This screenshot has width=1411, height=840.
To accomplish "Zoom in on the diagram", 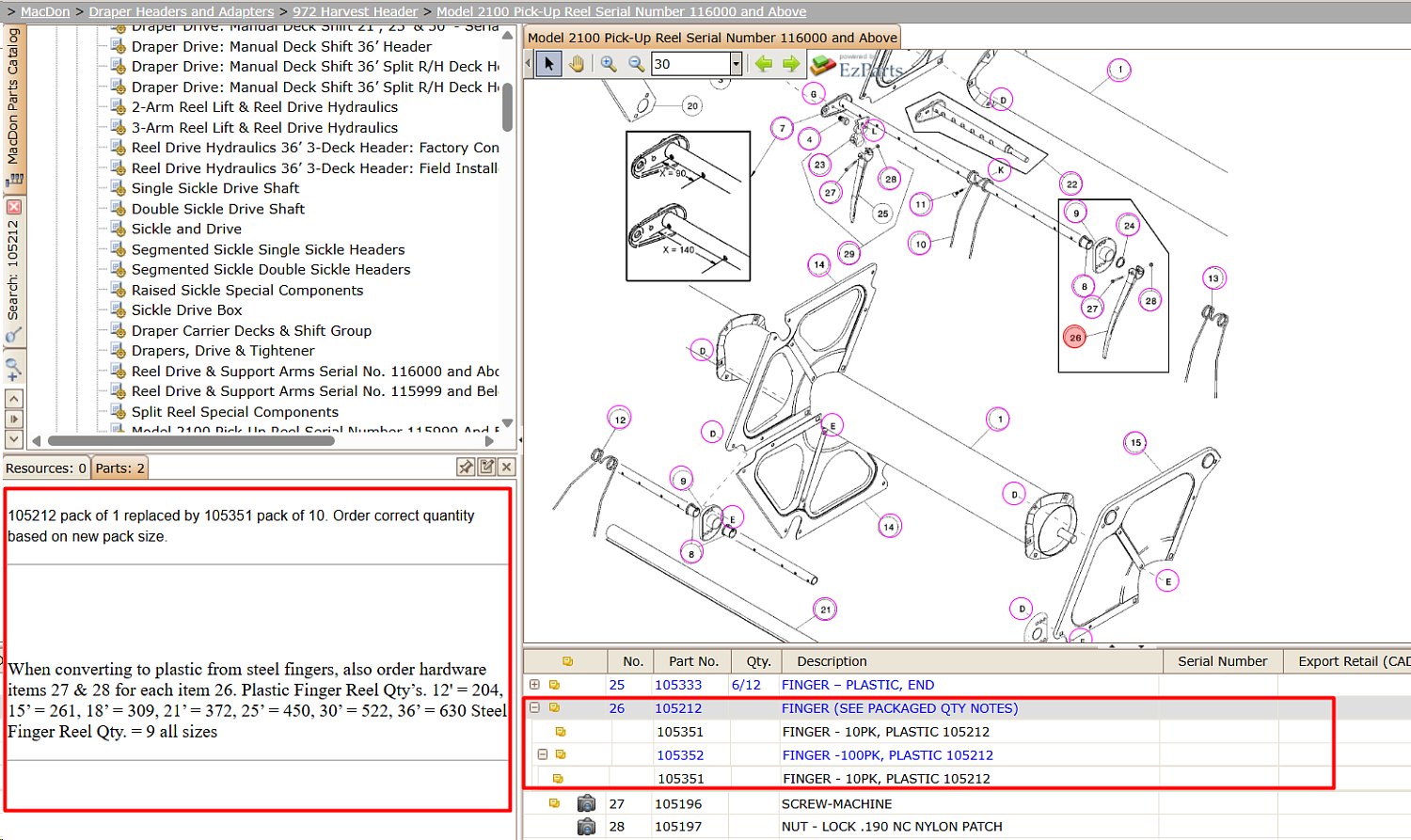I will [x=609, y=64].
